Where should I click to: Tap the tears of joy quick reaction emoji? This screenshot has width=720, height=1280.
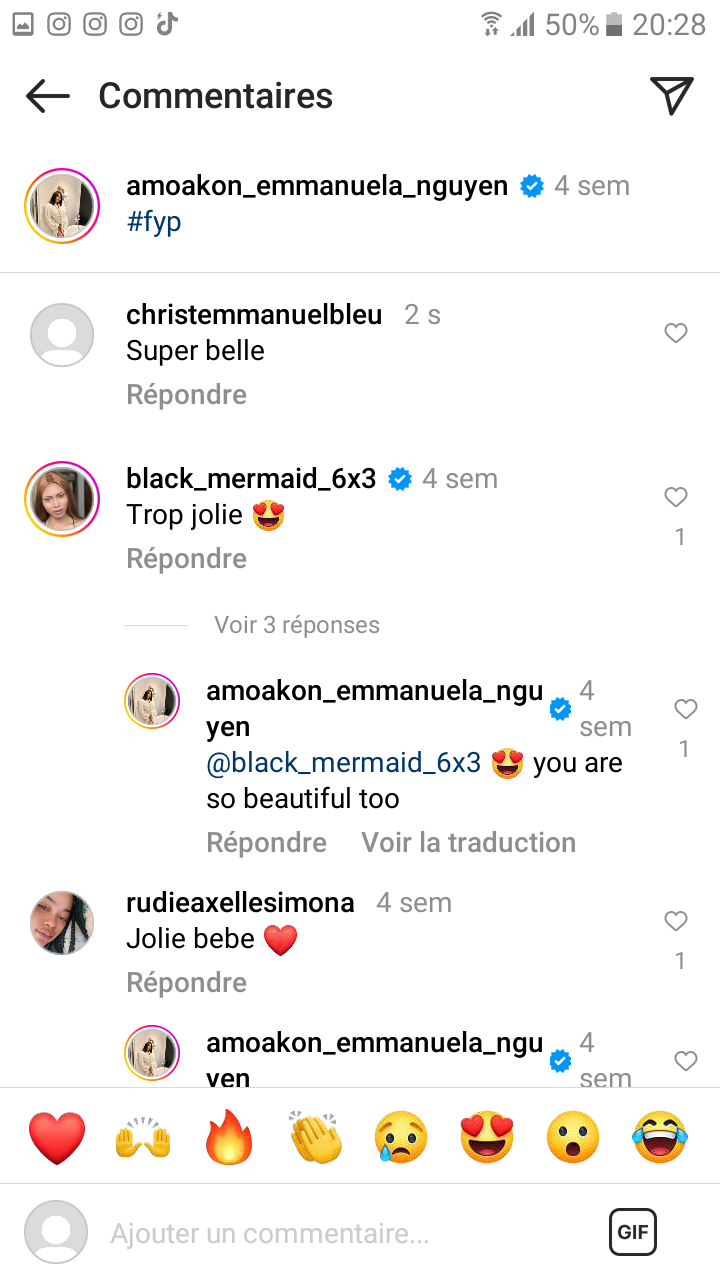(x=659, y=1137)
